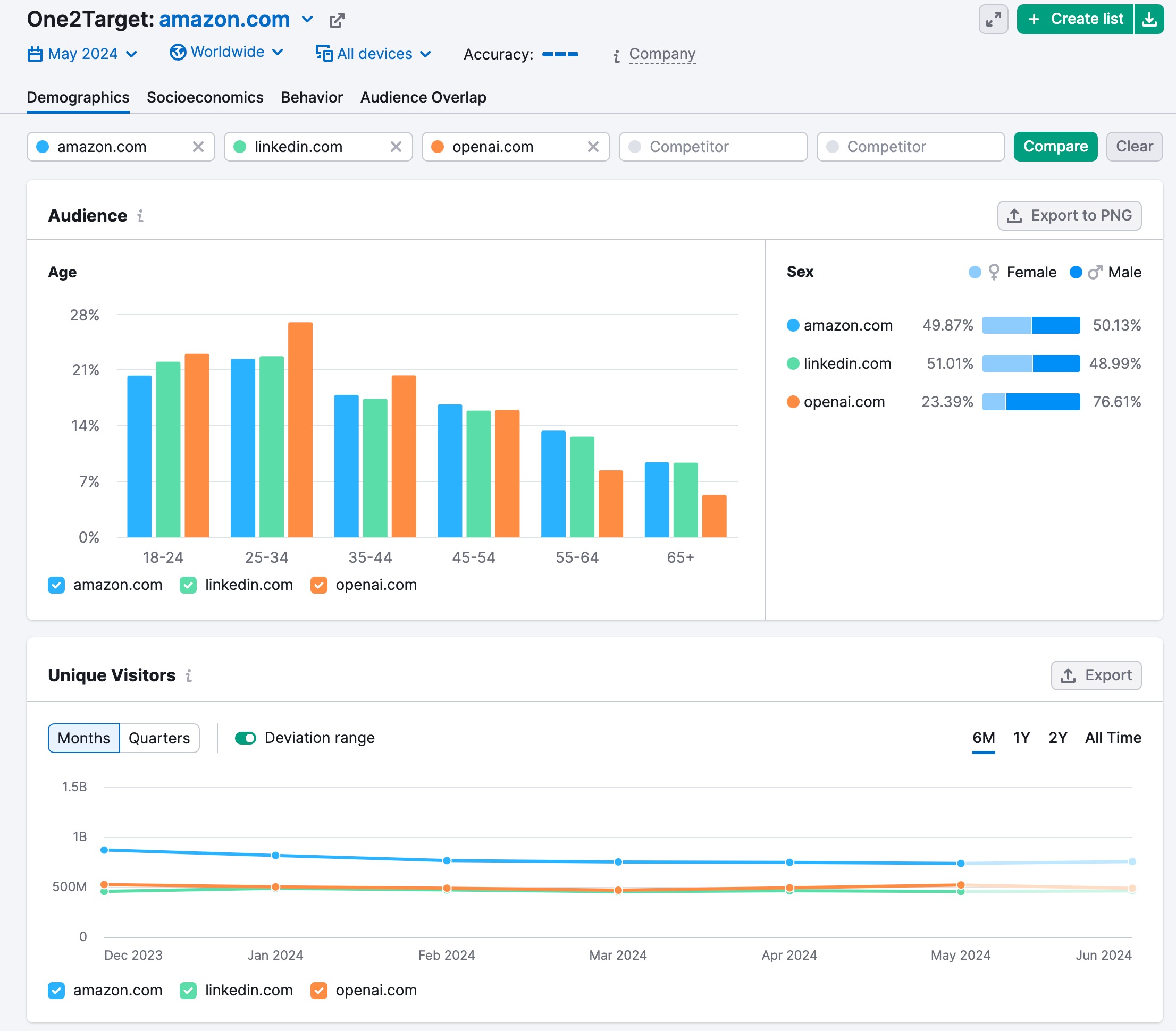
Task: Click the amazon.com title link
Action: point(224,20)
